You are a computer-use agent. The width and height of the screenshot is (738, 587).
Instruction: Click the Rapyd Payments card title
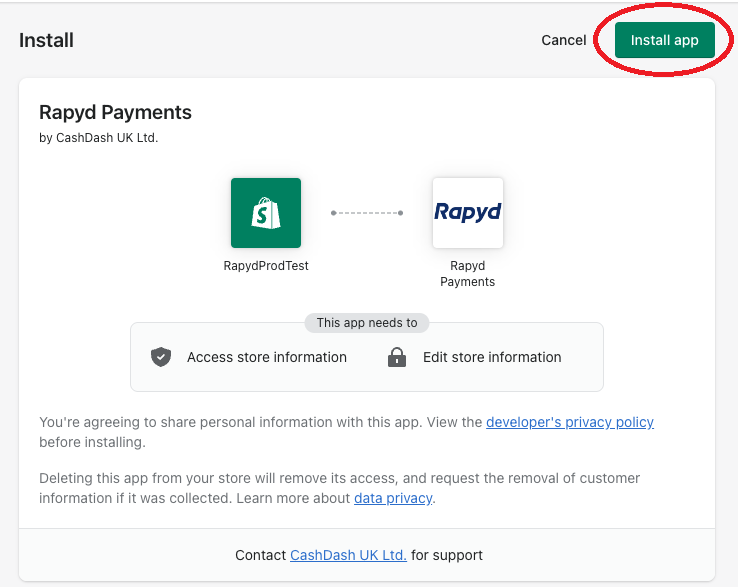115,112
